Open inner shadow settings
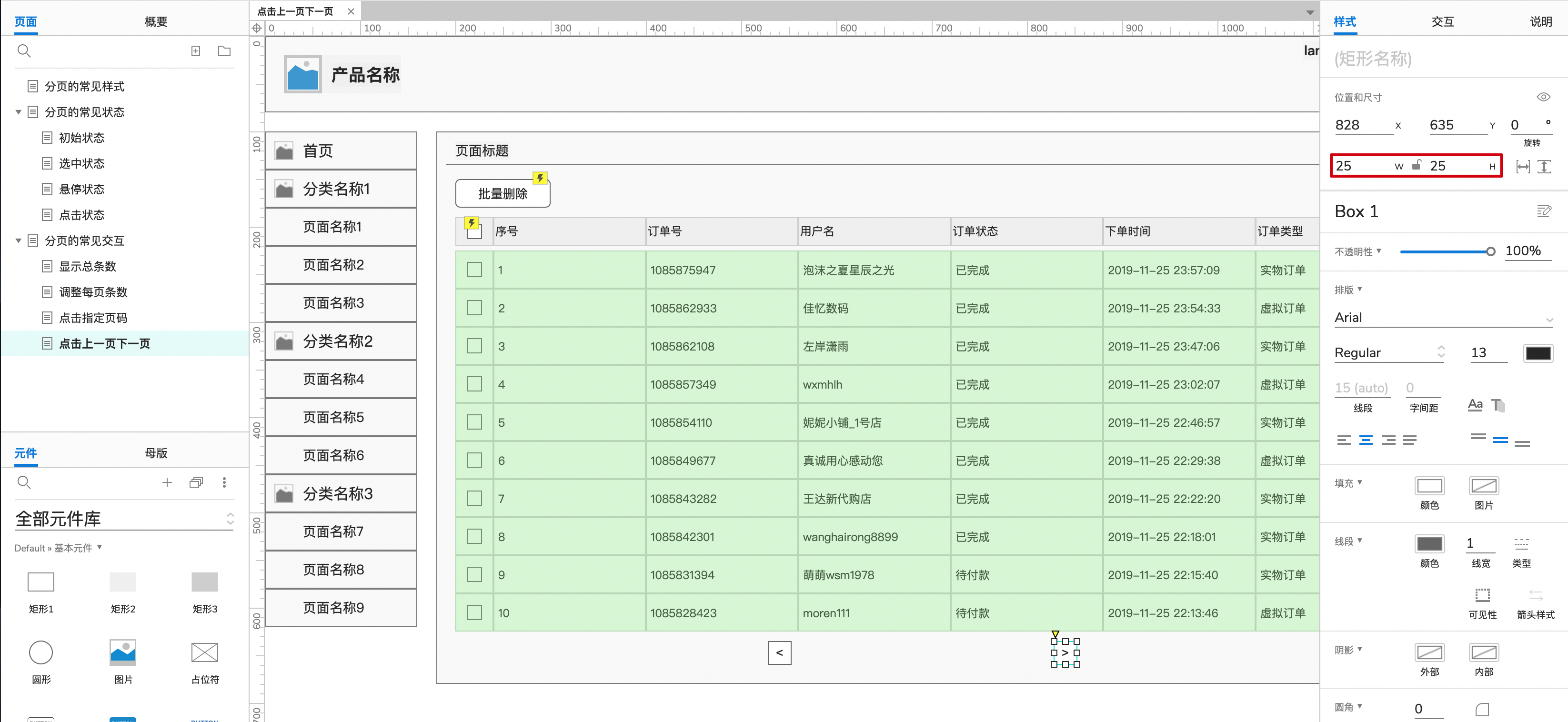The width and height of the screenshot is (1568, 722). tap(1483, 652)
